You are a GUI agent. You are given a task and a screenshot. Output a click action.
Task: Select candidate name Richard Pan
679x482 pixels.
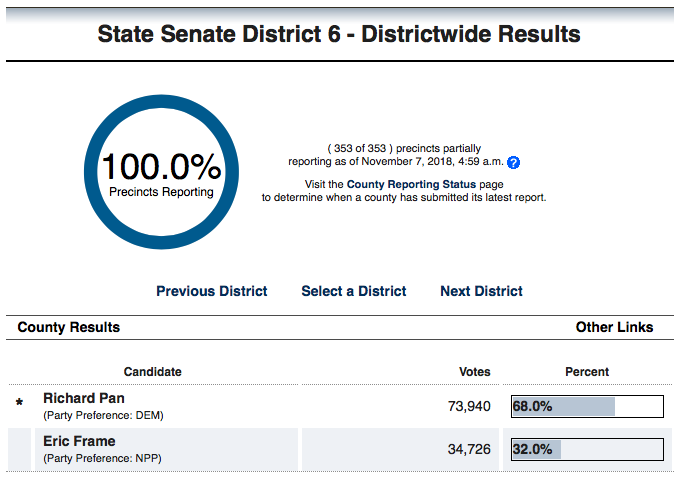coord(84,398)
